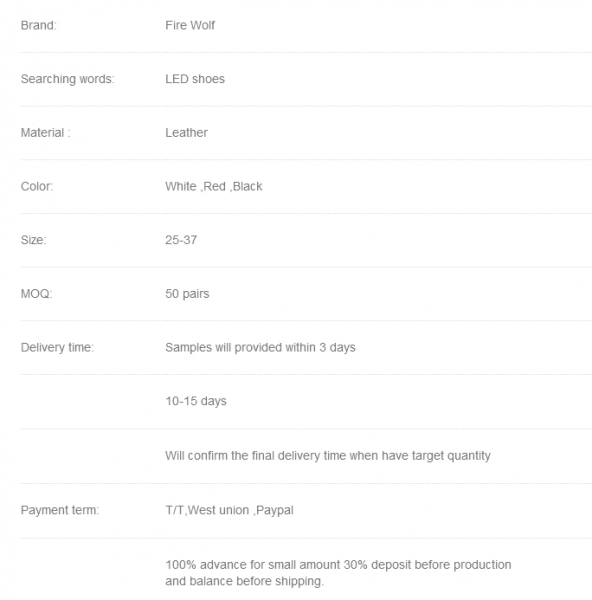This screenshot has height=600, width=592.
Task: Select the White, Red, Black color text
Action: point(214,186)
